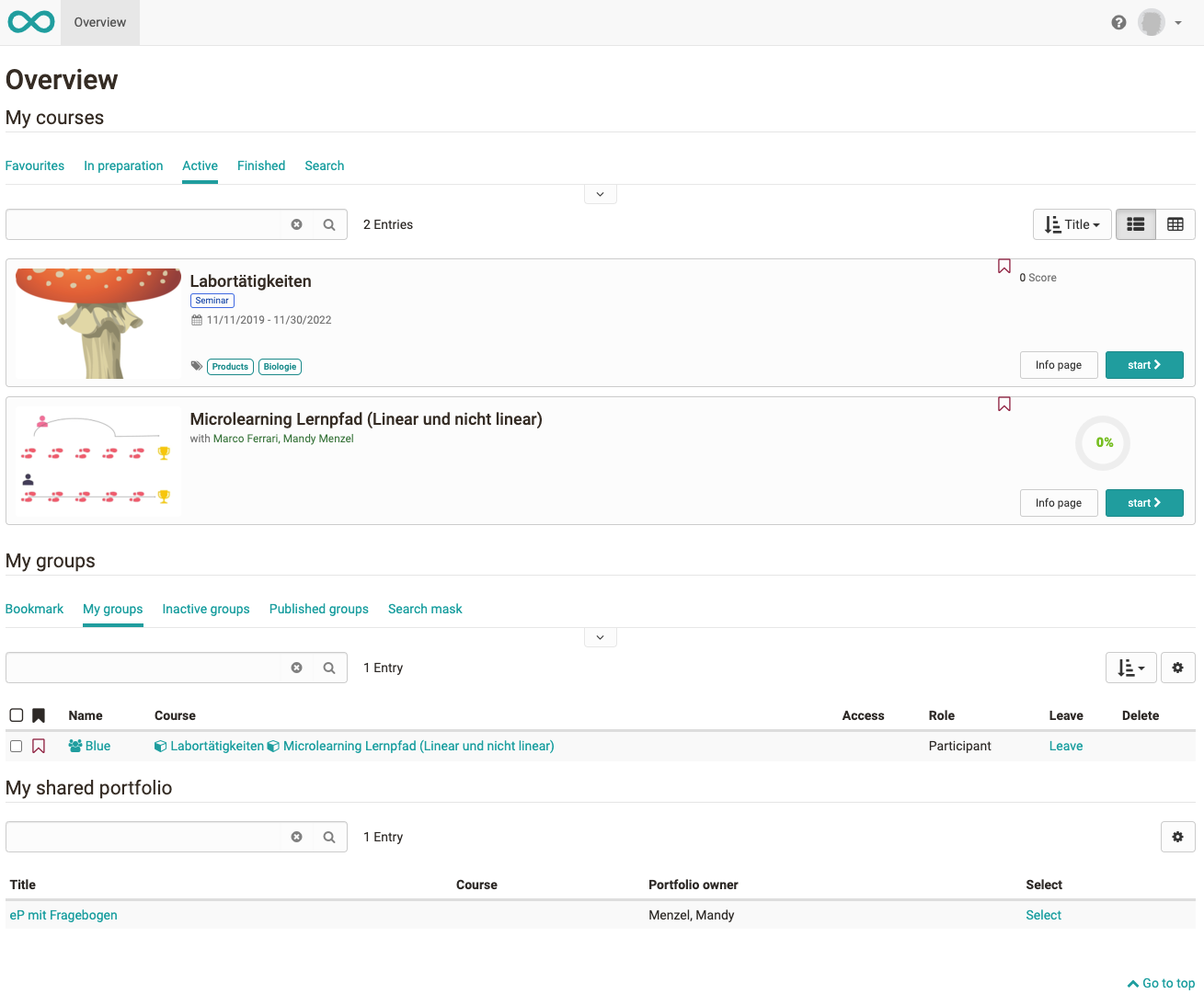Open the course thumbnail of Labortätigkeiten

(95, 322)
